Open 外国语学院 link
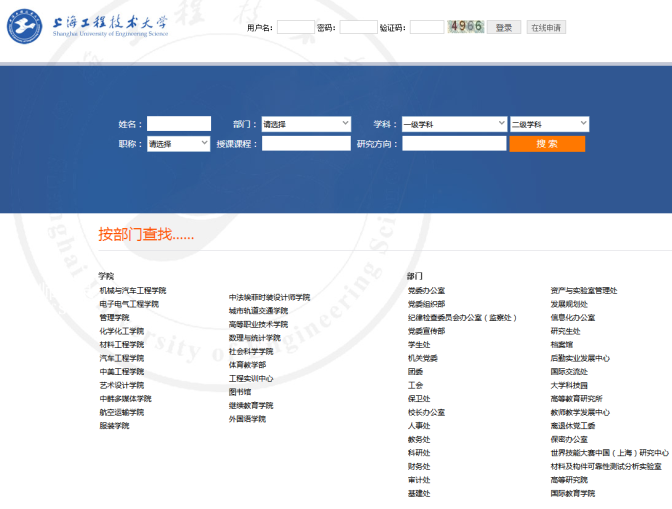 pos(247,419)
